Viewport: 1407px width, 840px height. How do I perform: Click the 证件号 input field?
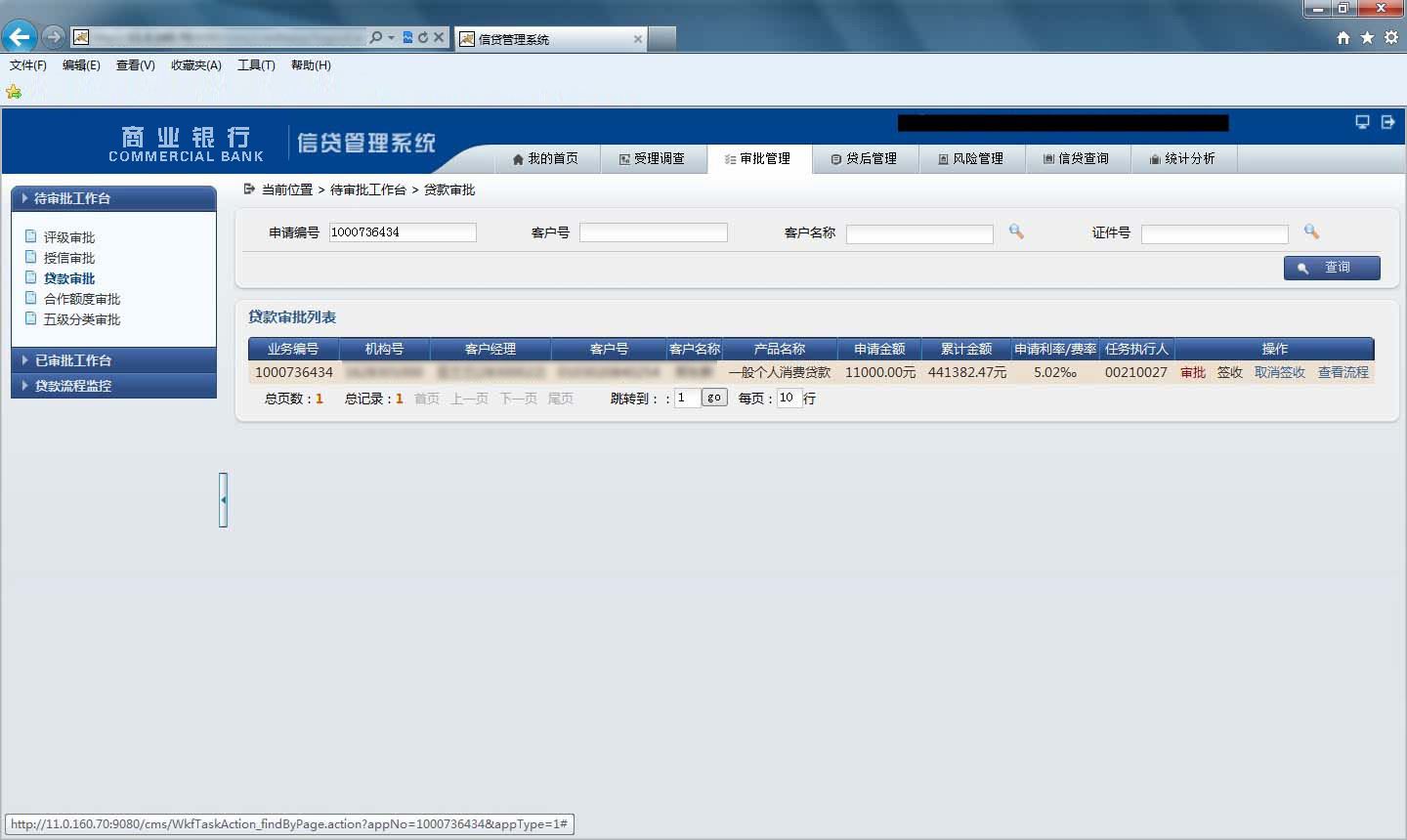click(x=1215, y=233)
